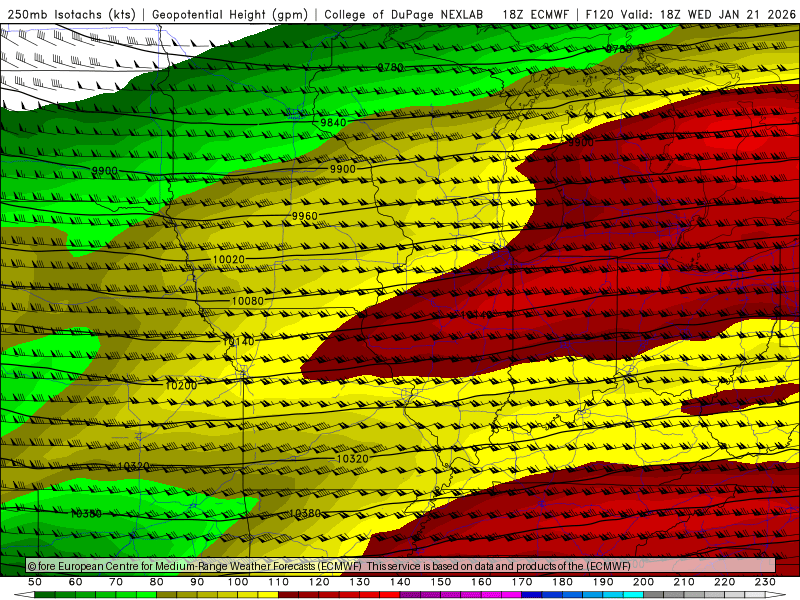This screenshot has height=600, width=800.
Task: Click the '100' value on the color scale
Action: click(x=238, y=582)
